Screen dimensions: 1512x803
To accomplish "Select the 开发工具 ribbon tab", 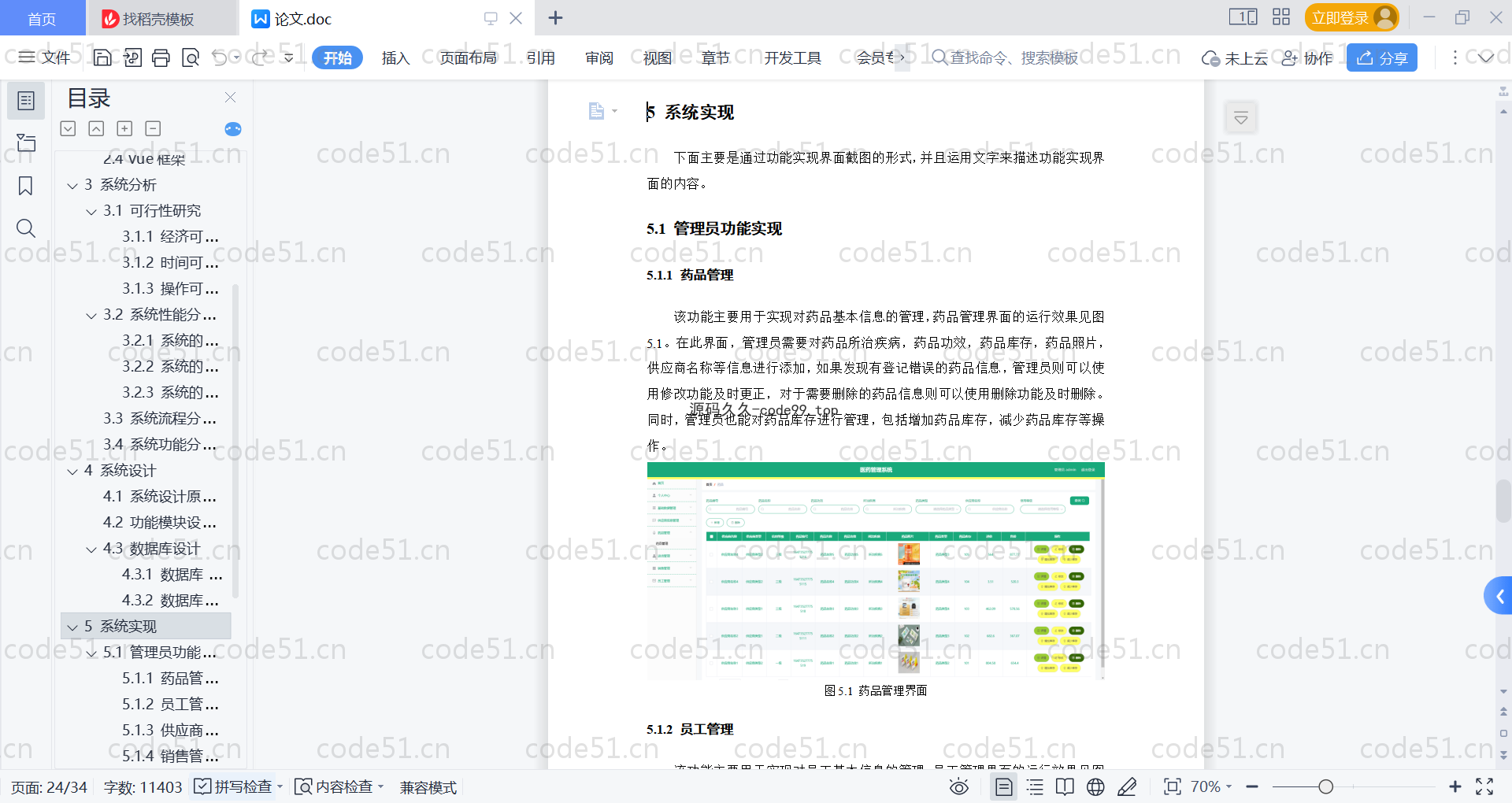I will 792,57.
